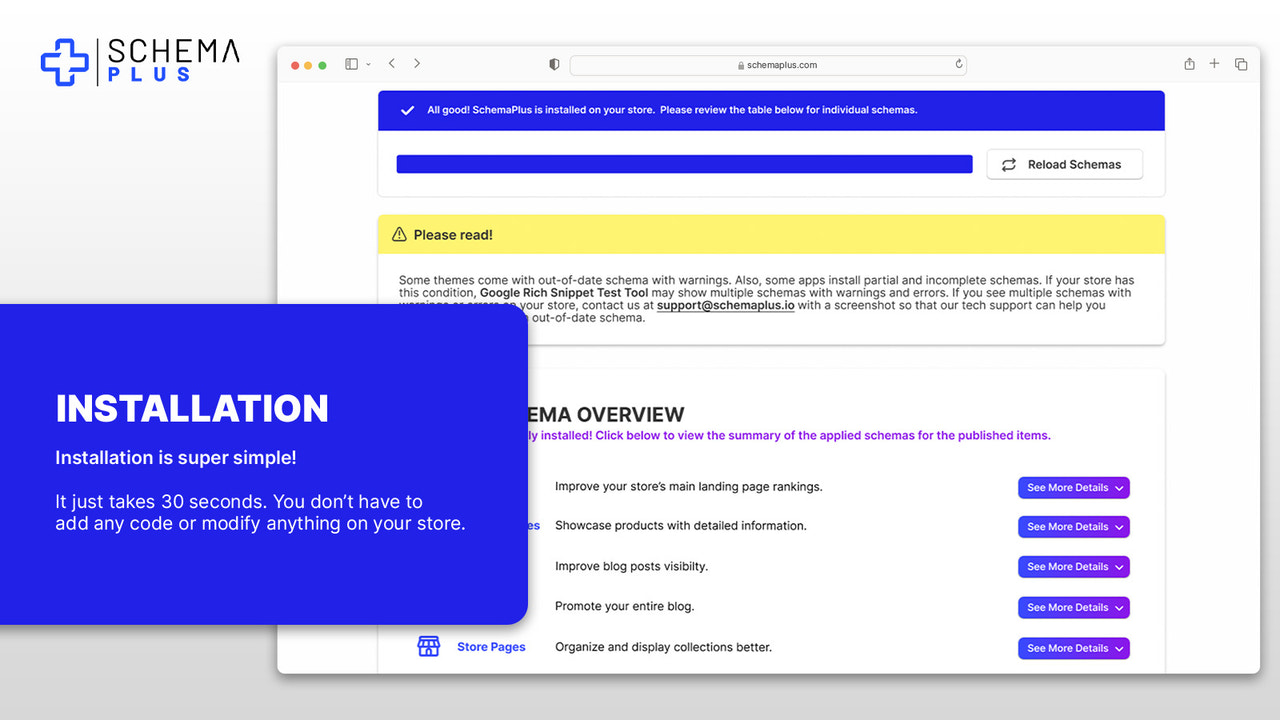This screenshot has height=720, width=1280.
Task: Click the privacy shield icon in Safari
Action: coord(554,64)
